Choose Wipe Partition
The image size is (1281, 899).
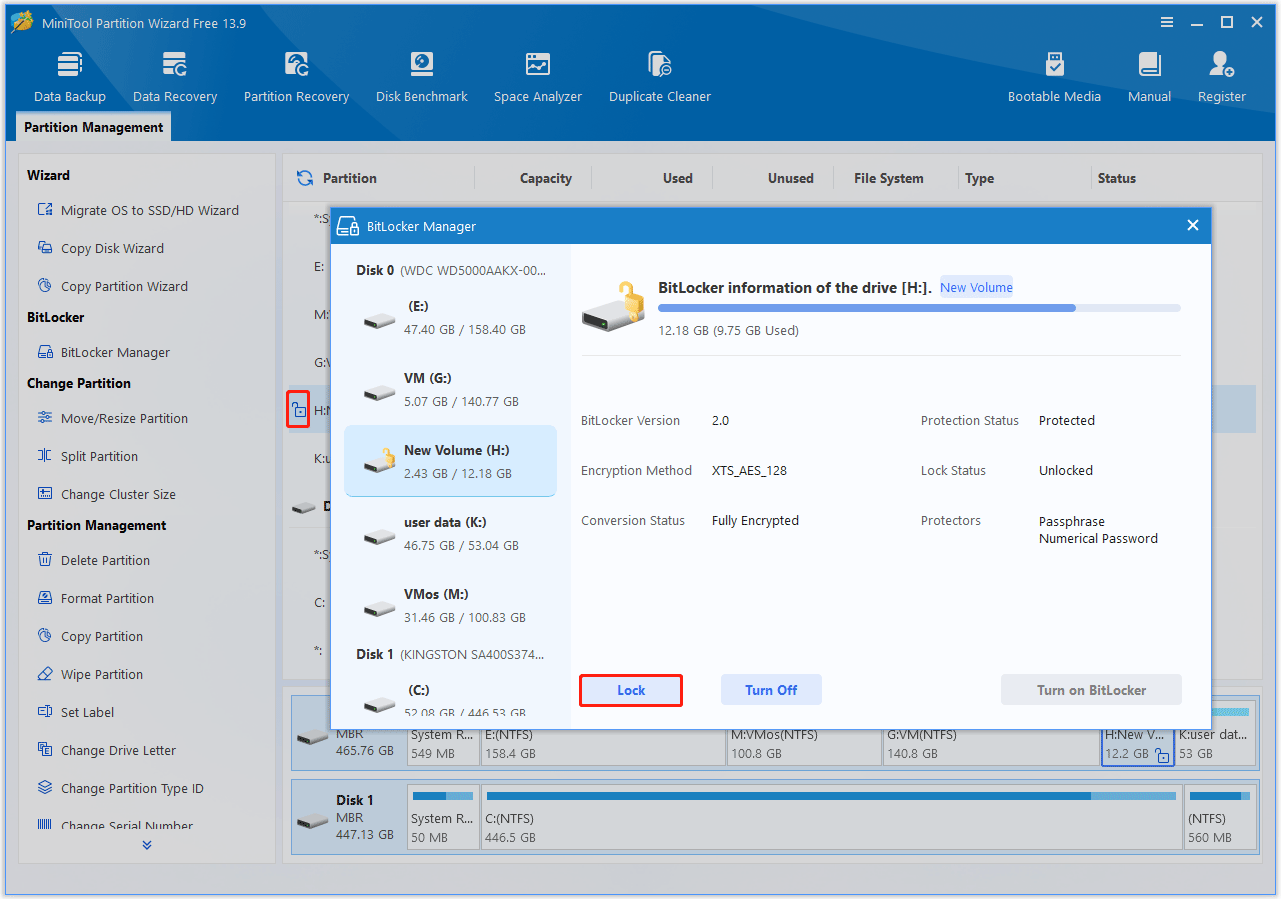point(89,674)
